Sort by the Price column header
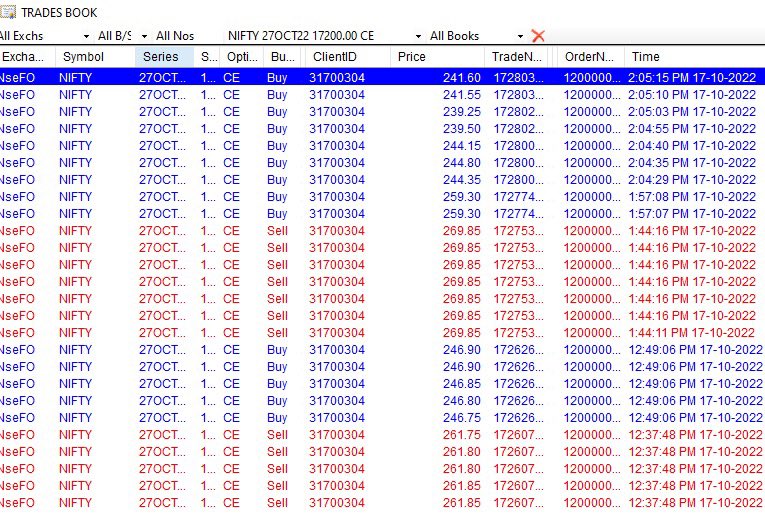Image resolution: width=765 pixels, height=522 pixels. click(x=437, y=57)
